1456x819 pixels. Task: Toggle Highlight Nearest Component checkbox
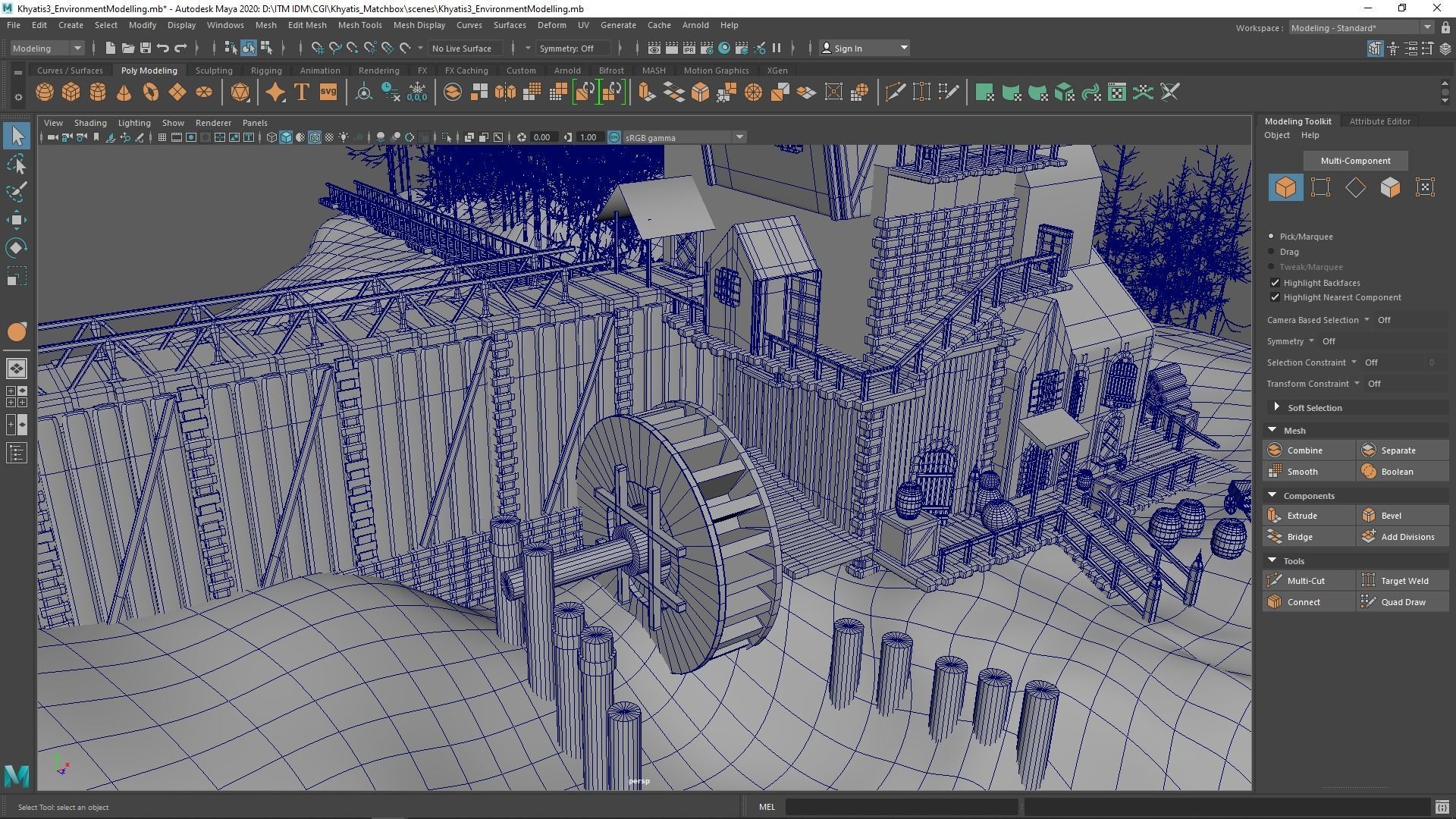pos(1275,297)
